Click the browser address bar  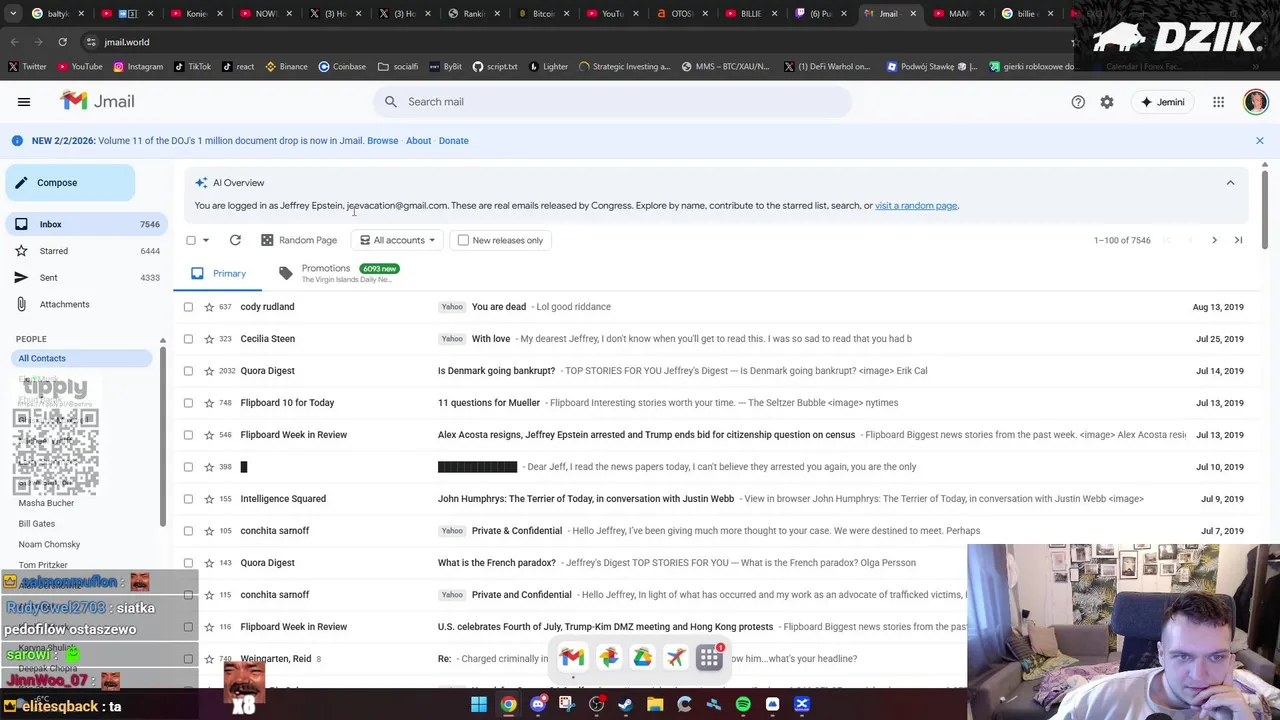click(575, 42)
